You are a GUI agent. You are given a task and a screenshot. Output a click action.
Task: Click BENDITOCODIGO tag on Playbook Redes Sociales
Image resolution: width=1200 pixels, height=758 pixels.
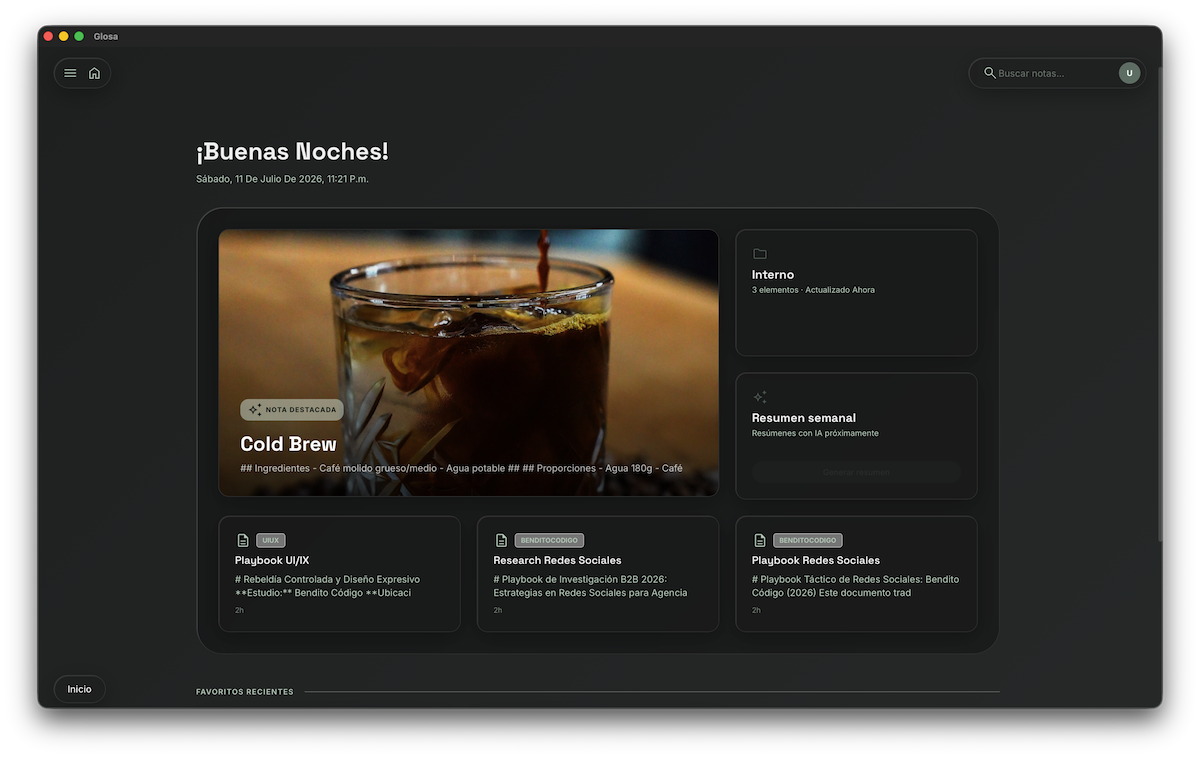point(808,540)
